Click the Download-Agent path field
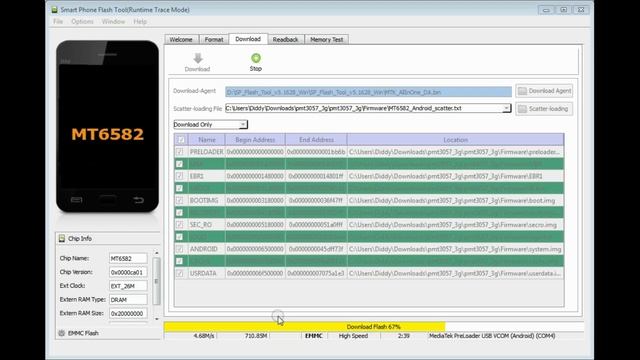640x360 pixels. [x=368, y=92]
